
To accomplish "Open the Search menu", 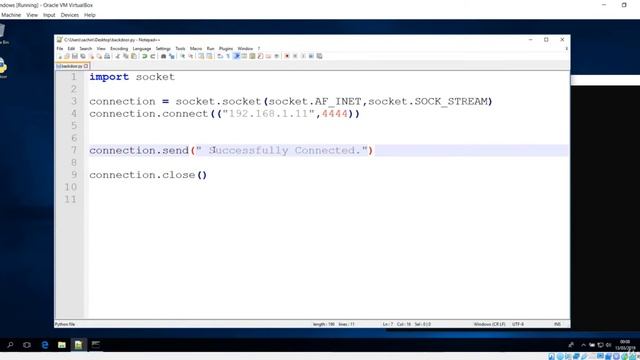I will pyautogui.click(x=86, y=49).
